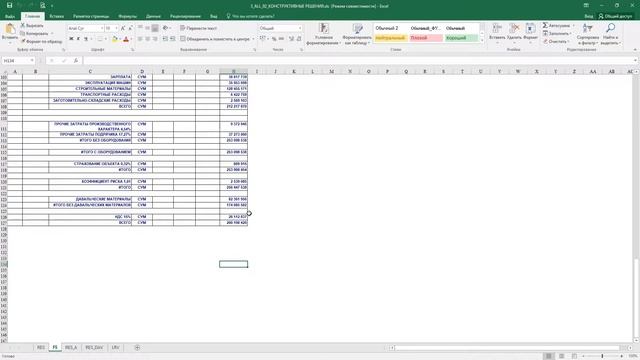Open the font name dropdown (Arial Cyr)
The height and width of the screenshot is (360, 640).
coord(101,28)
